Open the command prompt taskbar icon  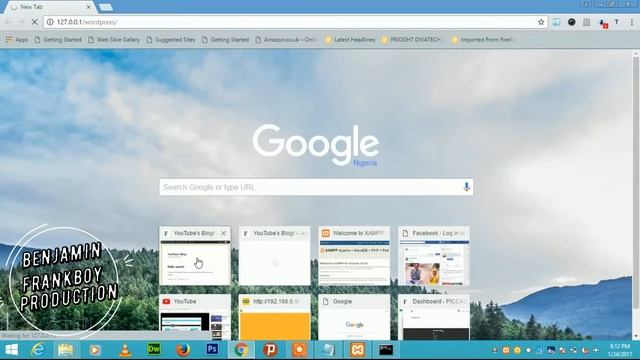click(x=386, y=350)
